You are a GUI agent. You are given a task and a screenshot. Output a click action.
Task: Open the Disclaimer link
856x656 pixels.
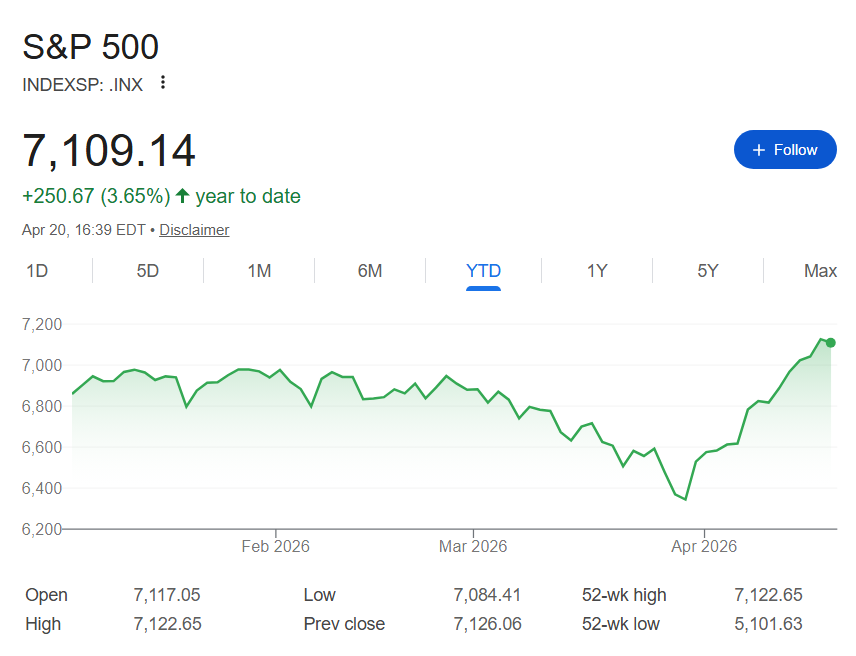(x=194, y=230)
